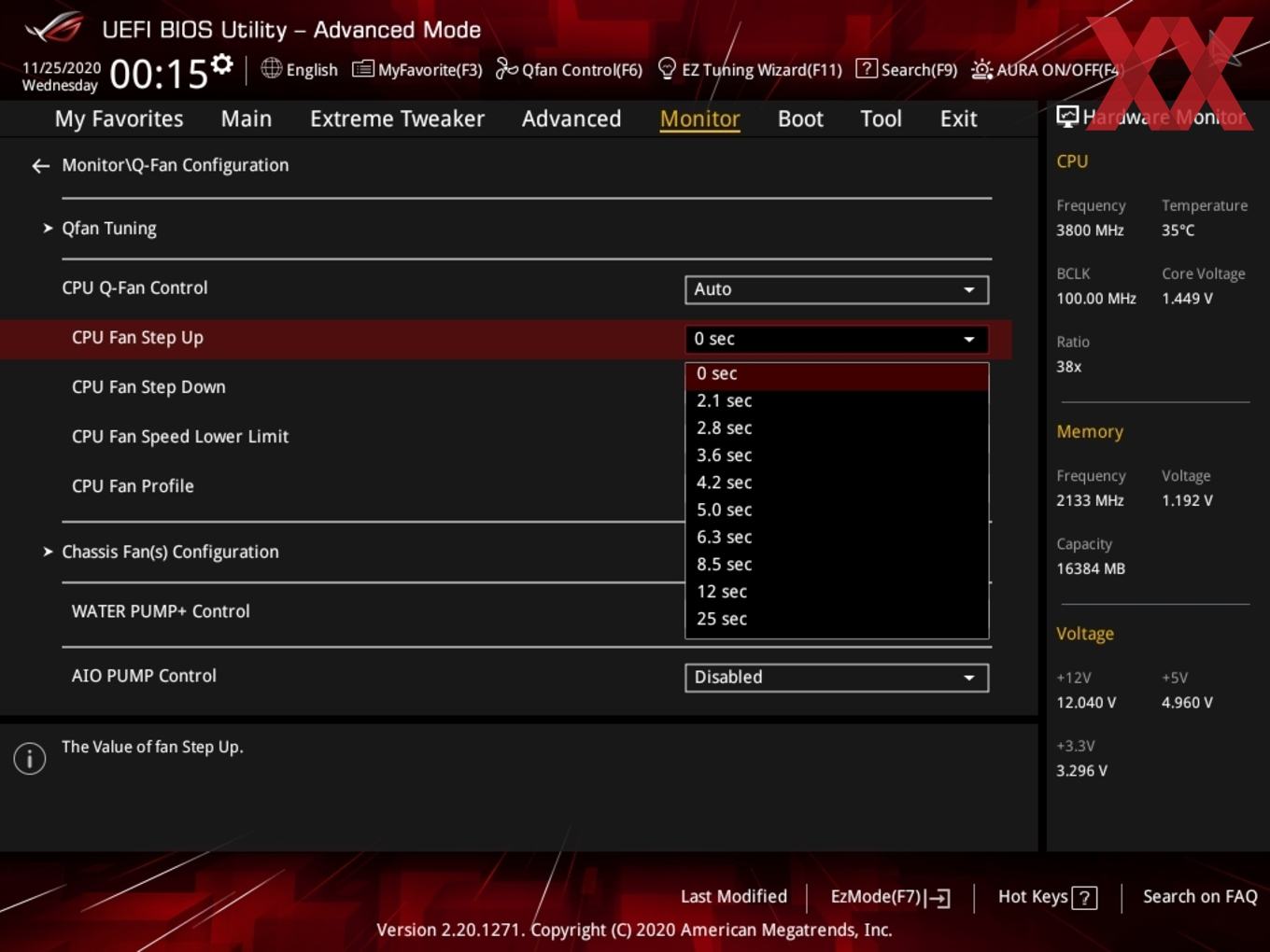Launch EZ Tuning Wizard(F11) bulb icon
The height and width of the screenshot is (952, 1270).
667,68
